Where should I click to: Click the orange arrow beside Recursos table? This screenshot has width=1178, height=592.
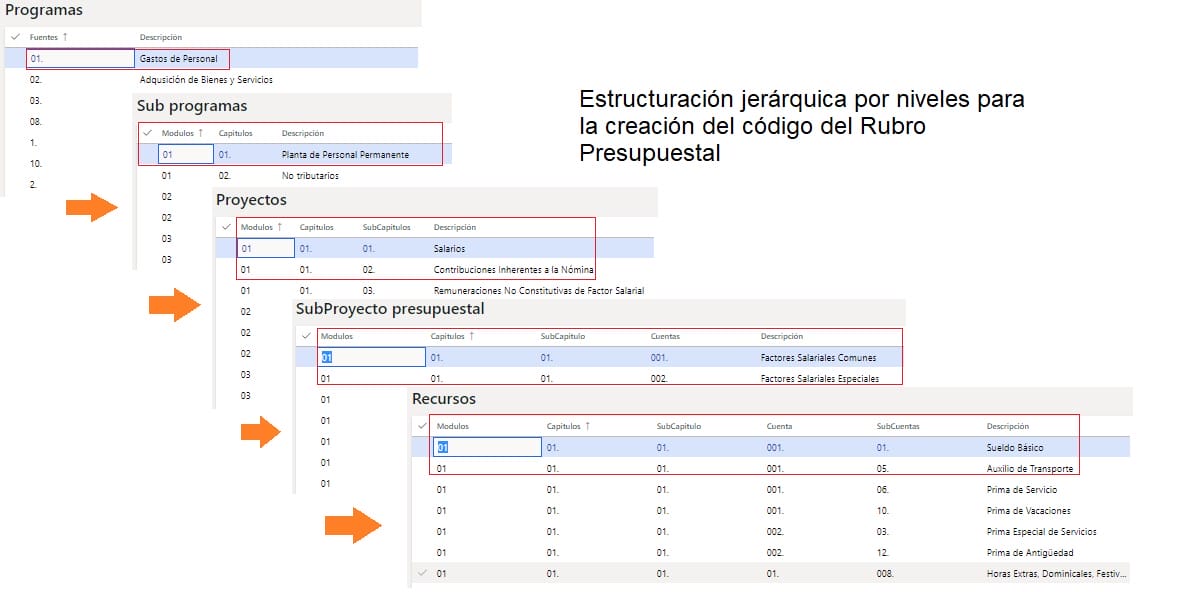(x=353, y=526)
